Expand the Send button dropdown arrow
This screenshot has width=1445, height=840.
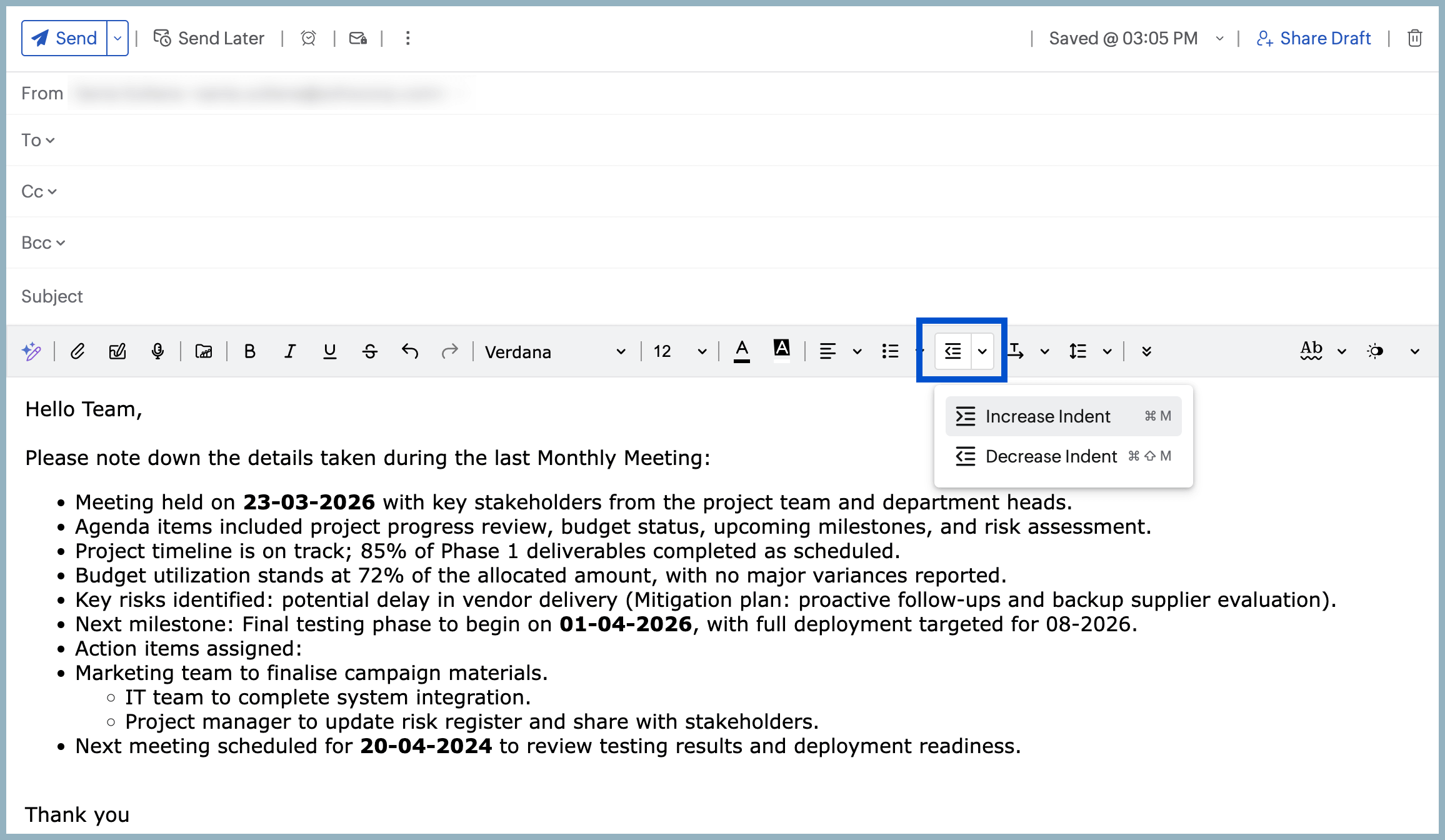(117, 38)
